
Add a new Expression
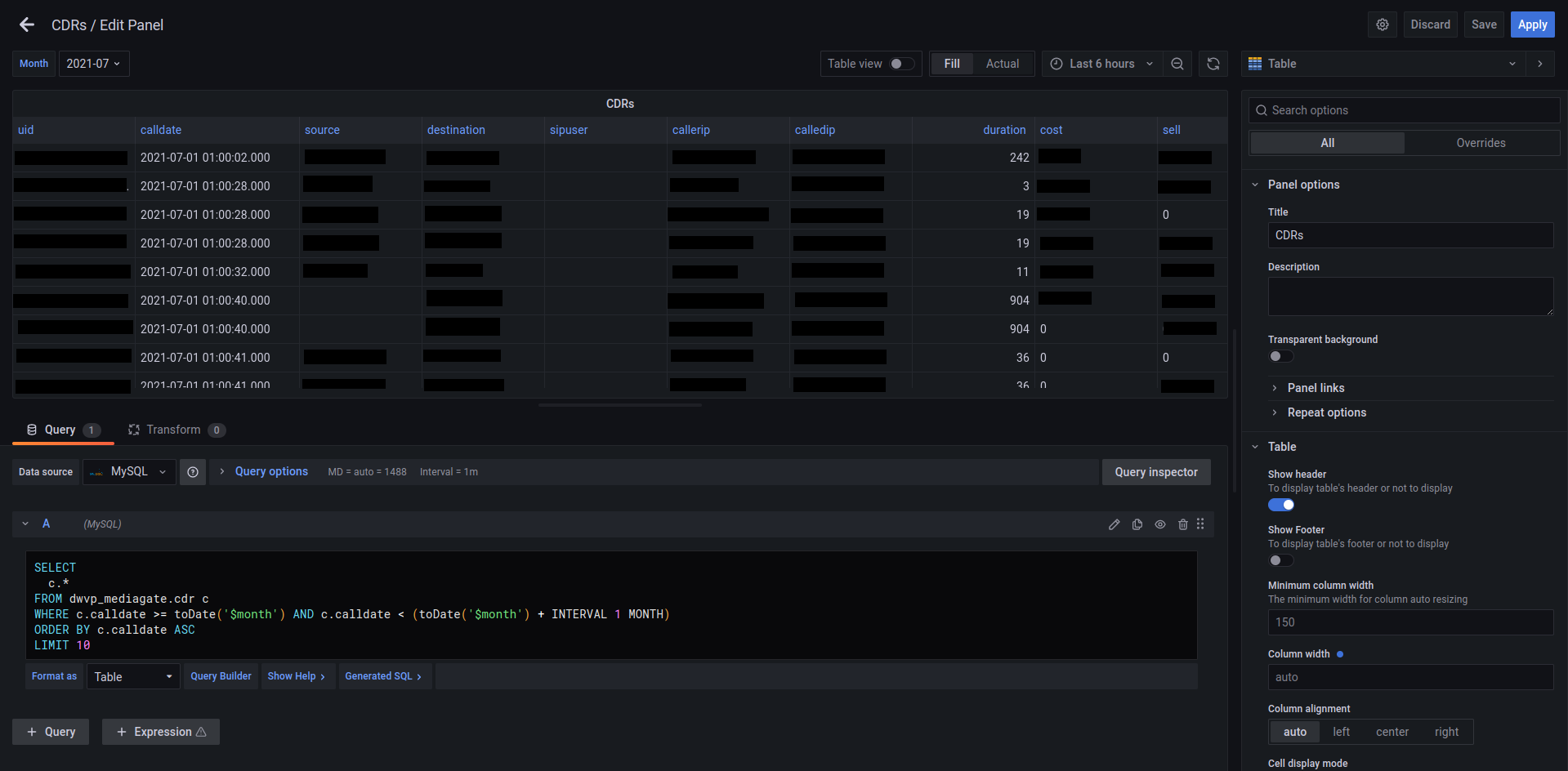pyautogui.click(x=161, y=732)
